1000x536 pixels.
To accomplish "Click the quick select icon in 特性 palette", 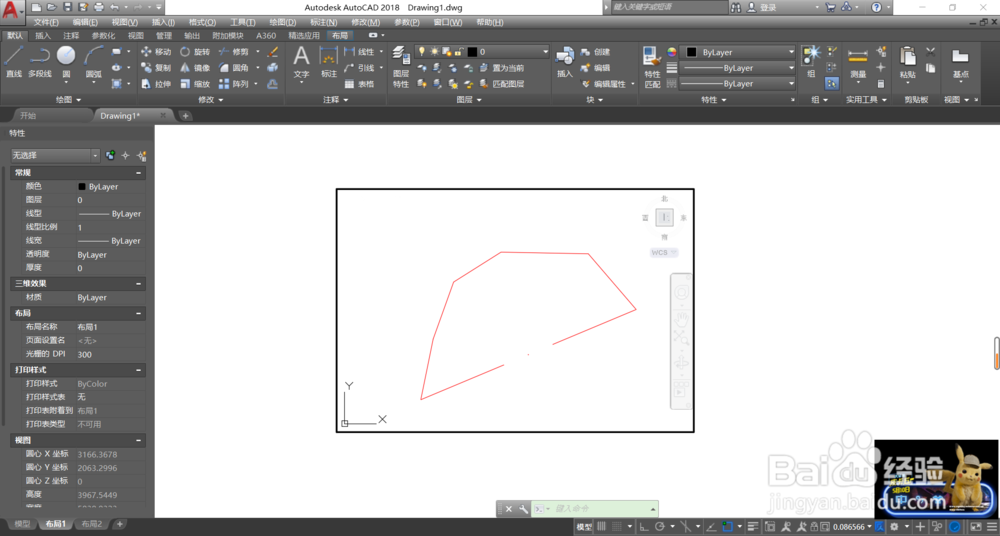I will 142,155.
